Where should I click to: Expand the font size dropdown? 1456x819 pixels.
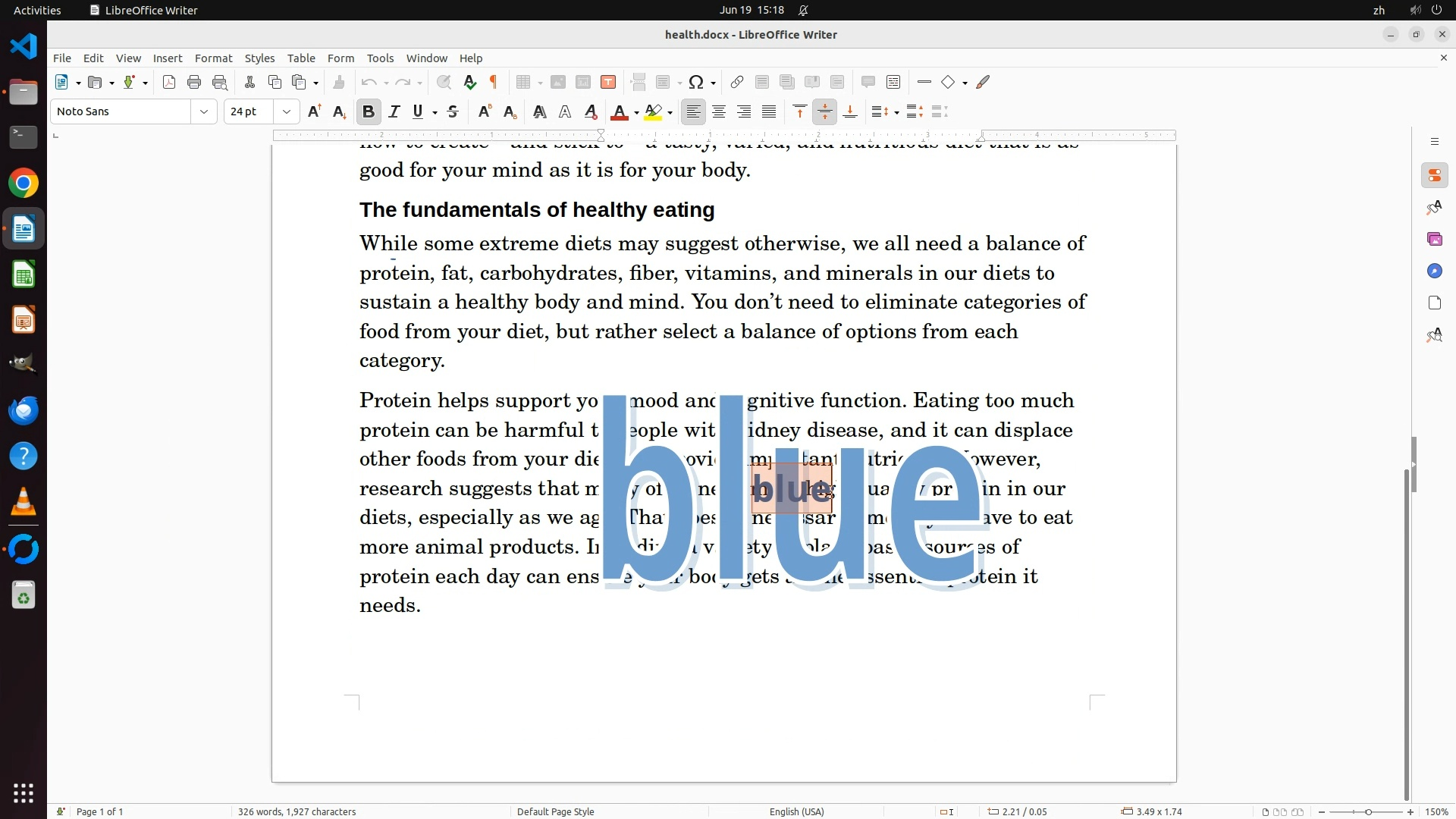(x=286, y=111)
